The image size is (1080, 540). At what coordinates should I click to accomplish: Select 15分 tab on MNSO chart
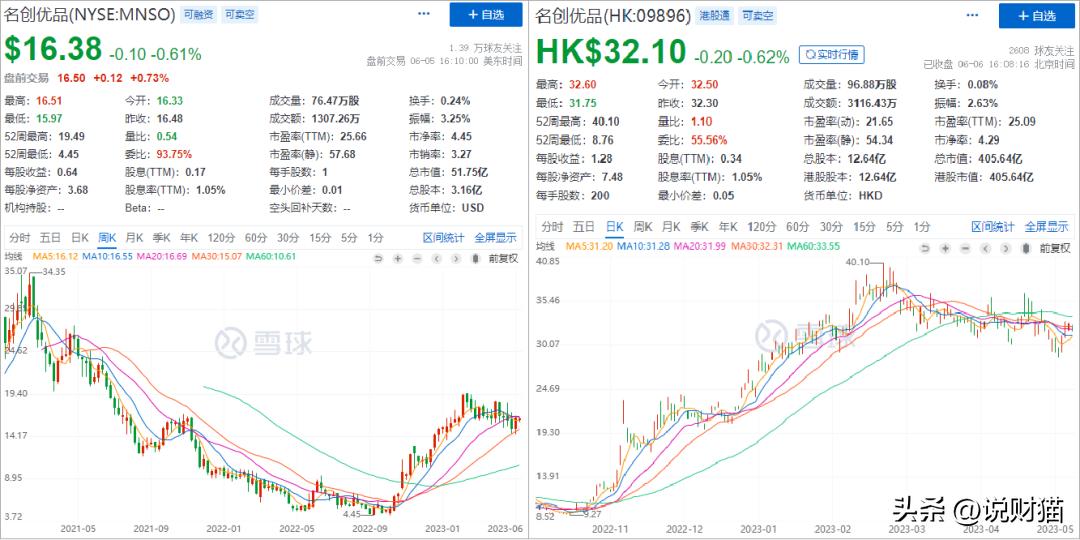(x=320, y=238)
